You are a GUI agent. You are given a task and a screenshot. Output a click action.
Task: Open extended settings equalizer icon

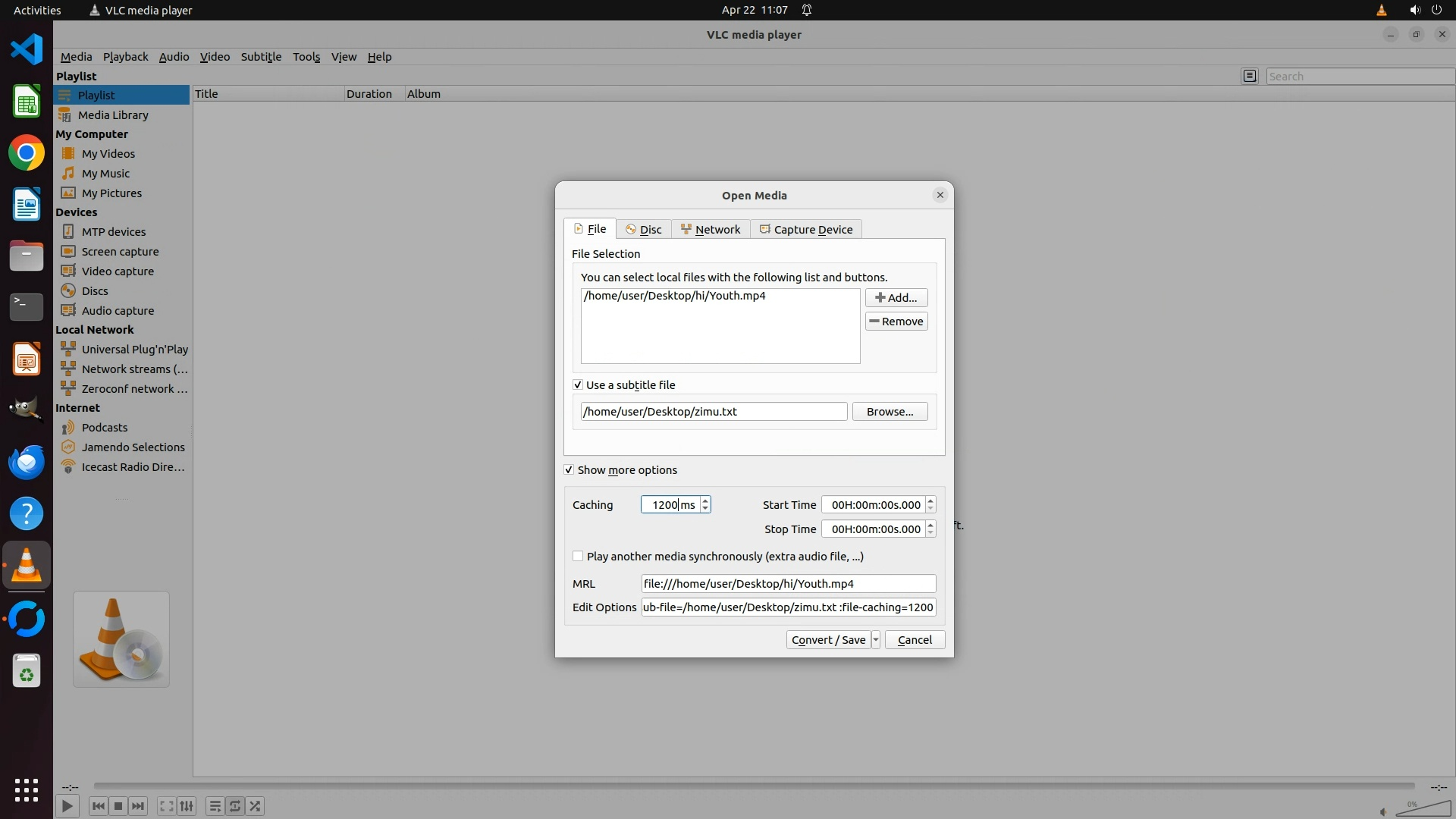(x=187, y=806)
